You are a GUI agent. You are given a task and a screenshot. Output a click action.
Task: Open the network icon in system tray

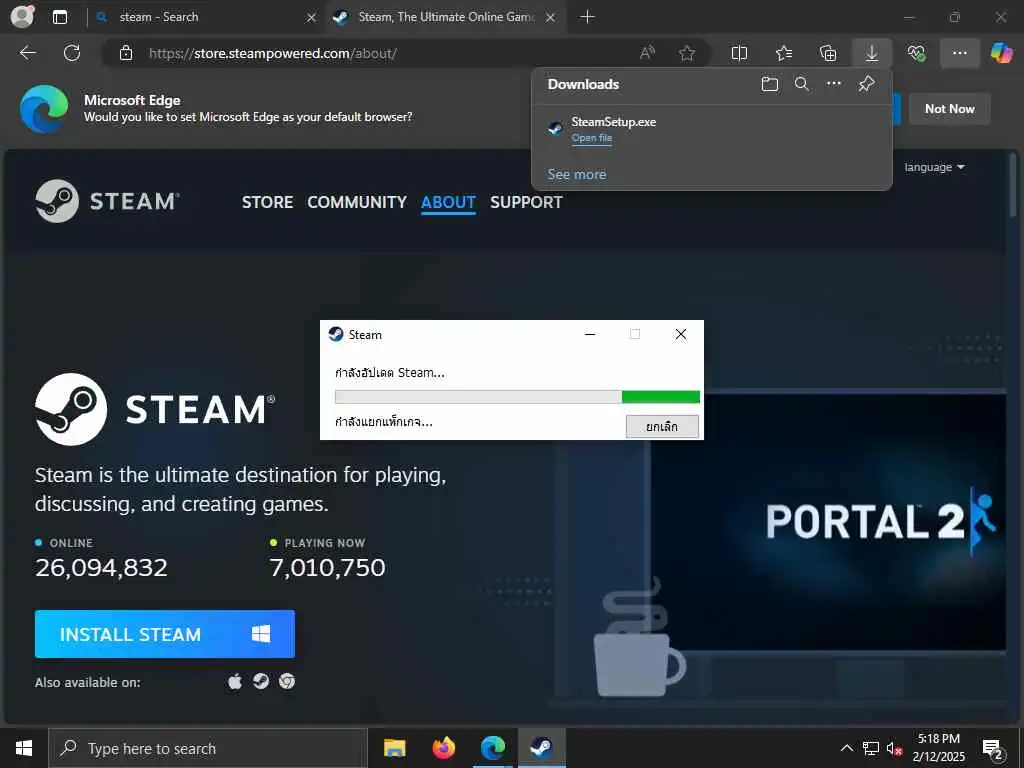click(x=871, y=748)
